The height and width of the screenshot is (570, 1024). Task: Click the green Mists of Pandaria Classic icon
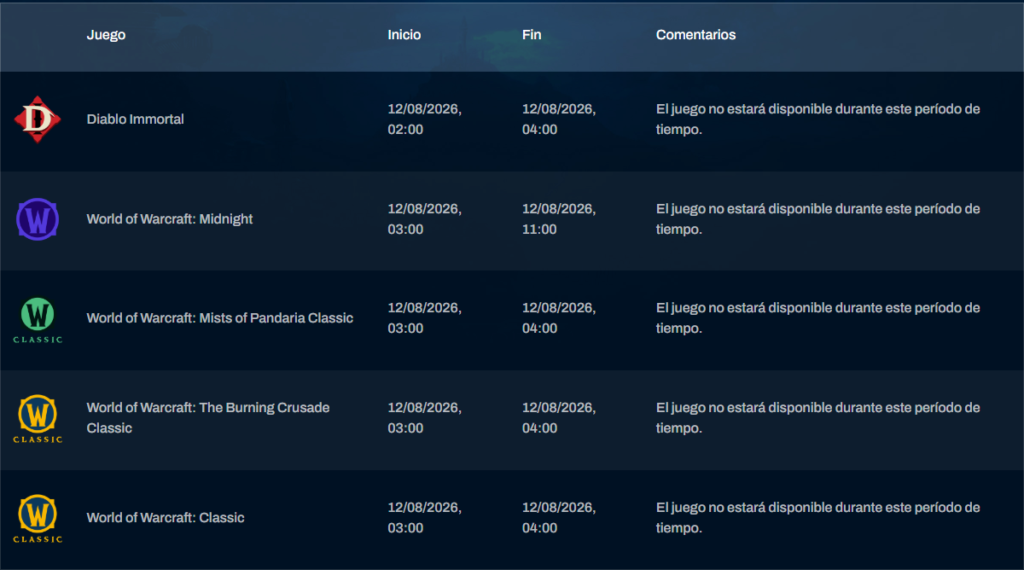(x=37, y=320)
